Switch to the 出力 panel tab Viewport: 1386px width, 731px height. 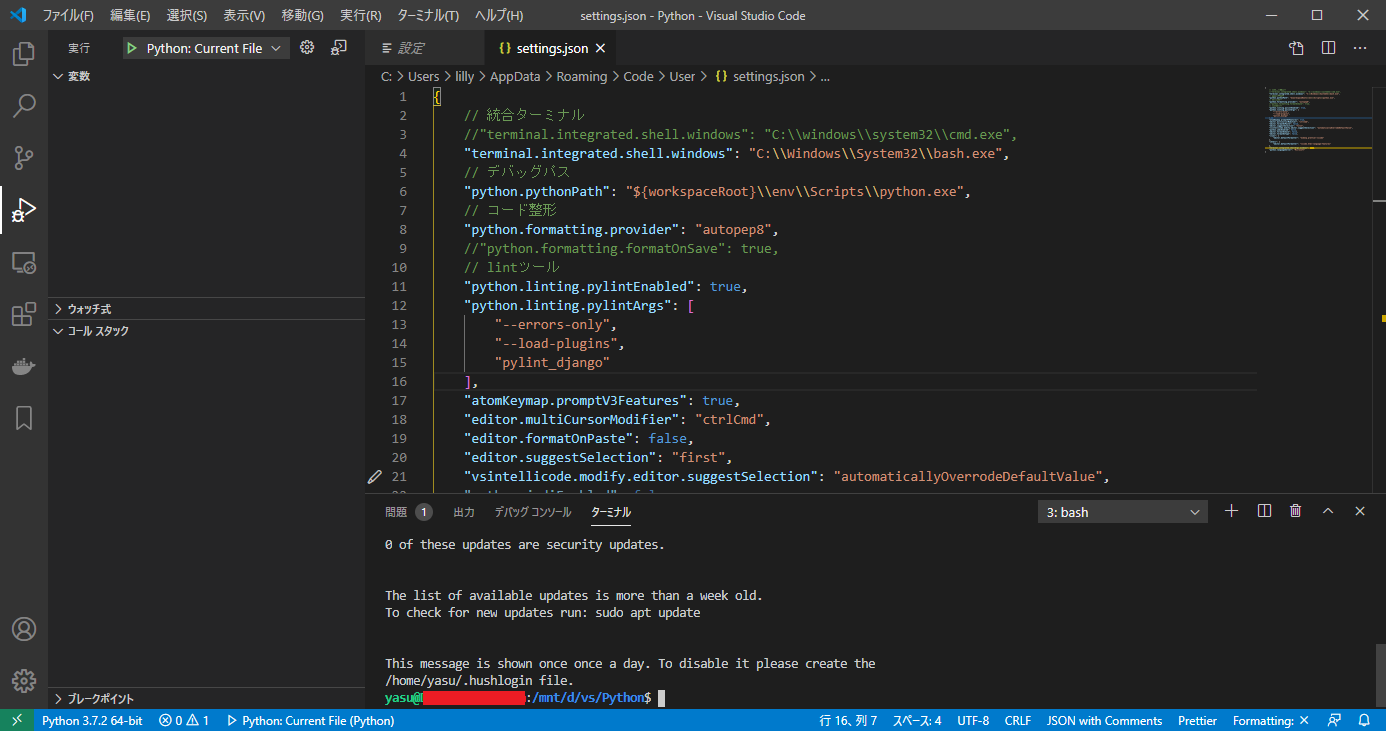pyautogui.click(x=464, y=512)
